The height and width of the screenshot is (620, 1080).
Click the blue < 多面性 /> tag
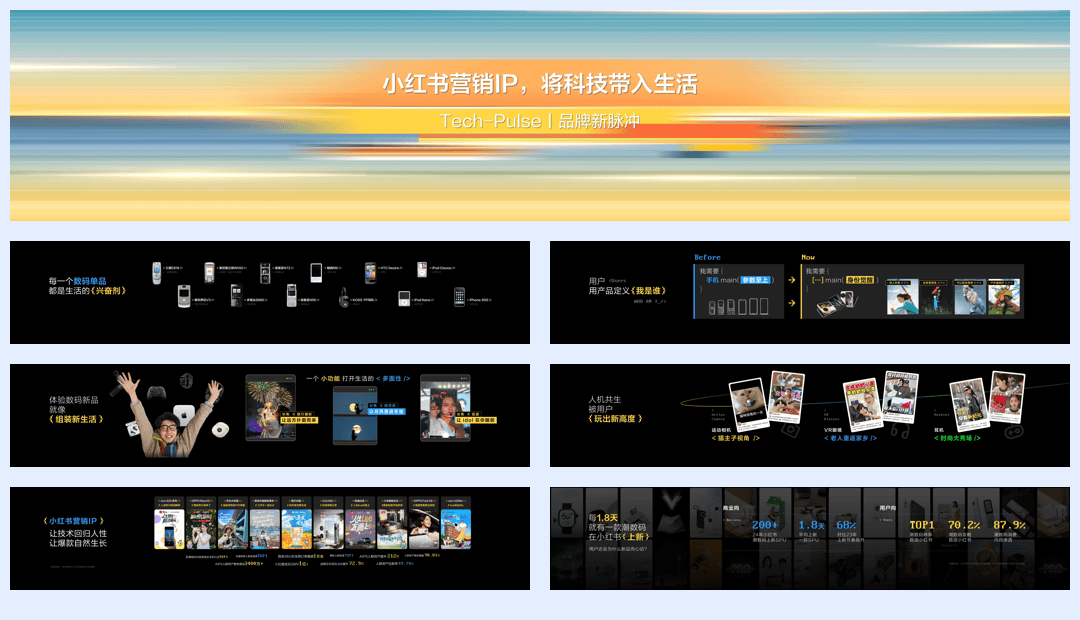click(393, 378)
